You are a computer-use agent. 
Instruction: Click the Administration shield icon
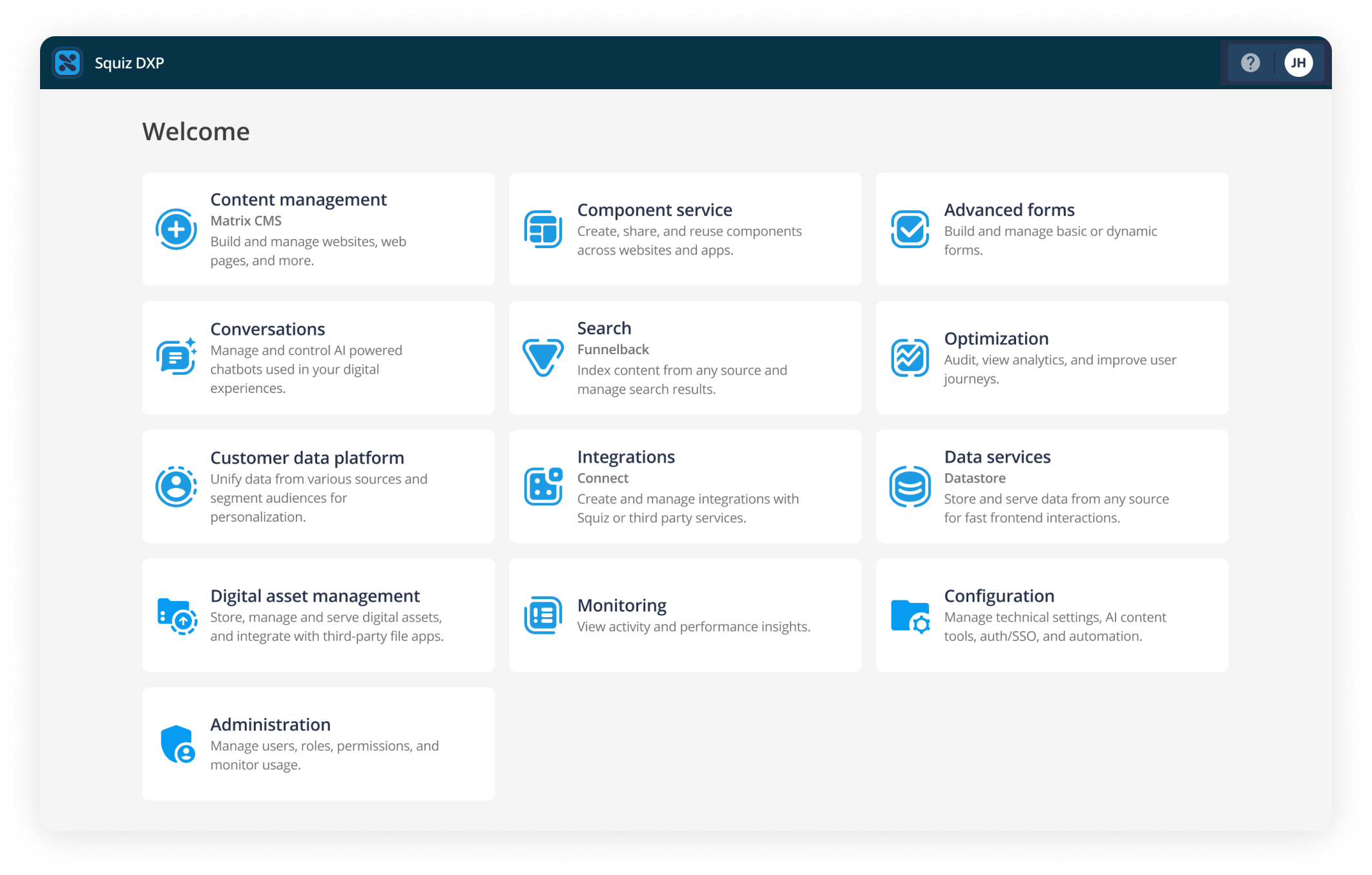[x=177, y=744]
